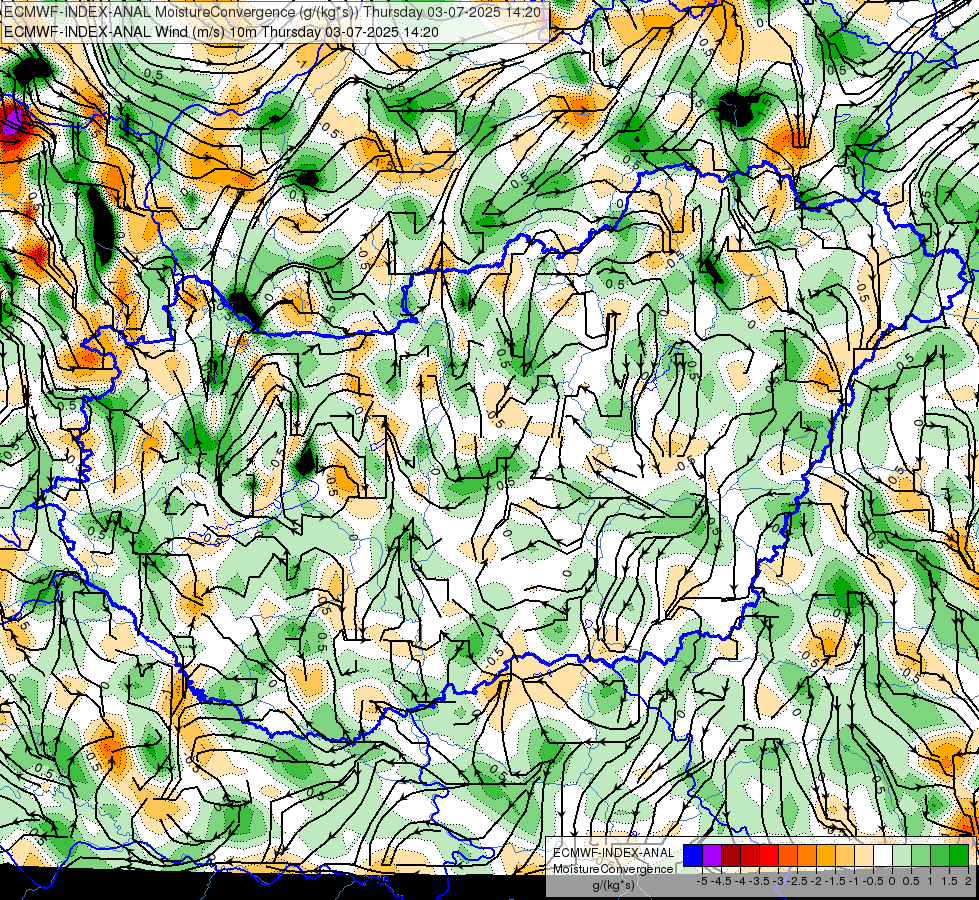The width and height of the screenshot is (979, 900).
Task: Click the 'Wind (m/s) 10m' title line
Action: 221,32
